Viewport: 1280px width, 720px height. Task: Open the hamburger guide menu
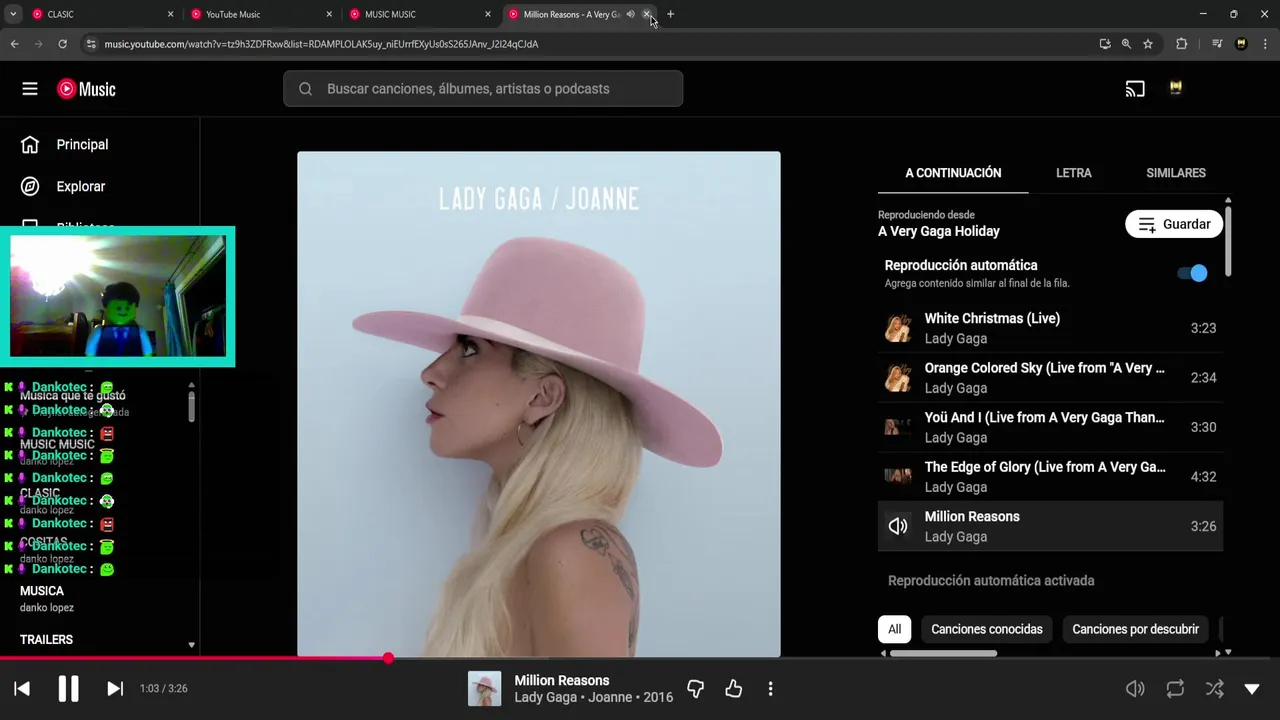tap(30, 89)
